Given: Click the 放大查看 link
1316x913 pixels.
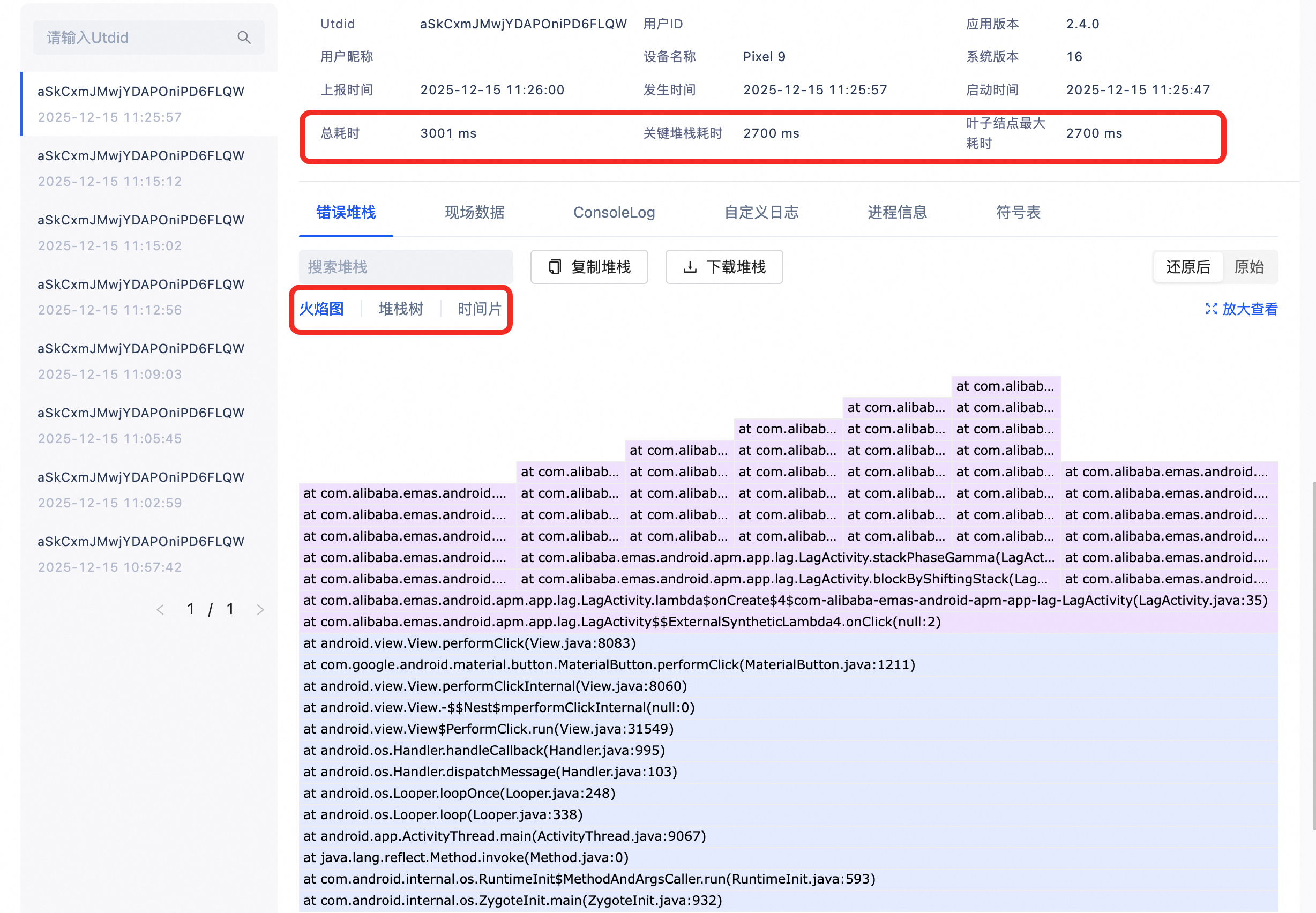Looking at the screenshot, I should [x=1250, y=309].
